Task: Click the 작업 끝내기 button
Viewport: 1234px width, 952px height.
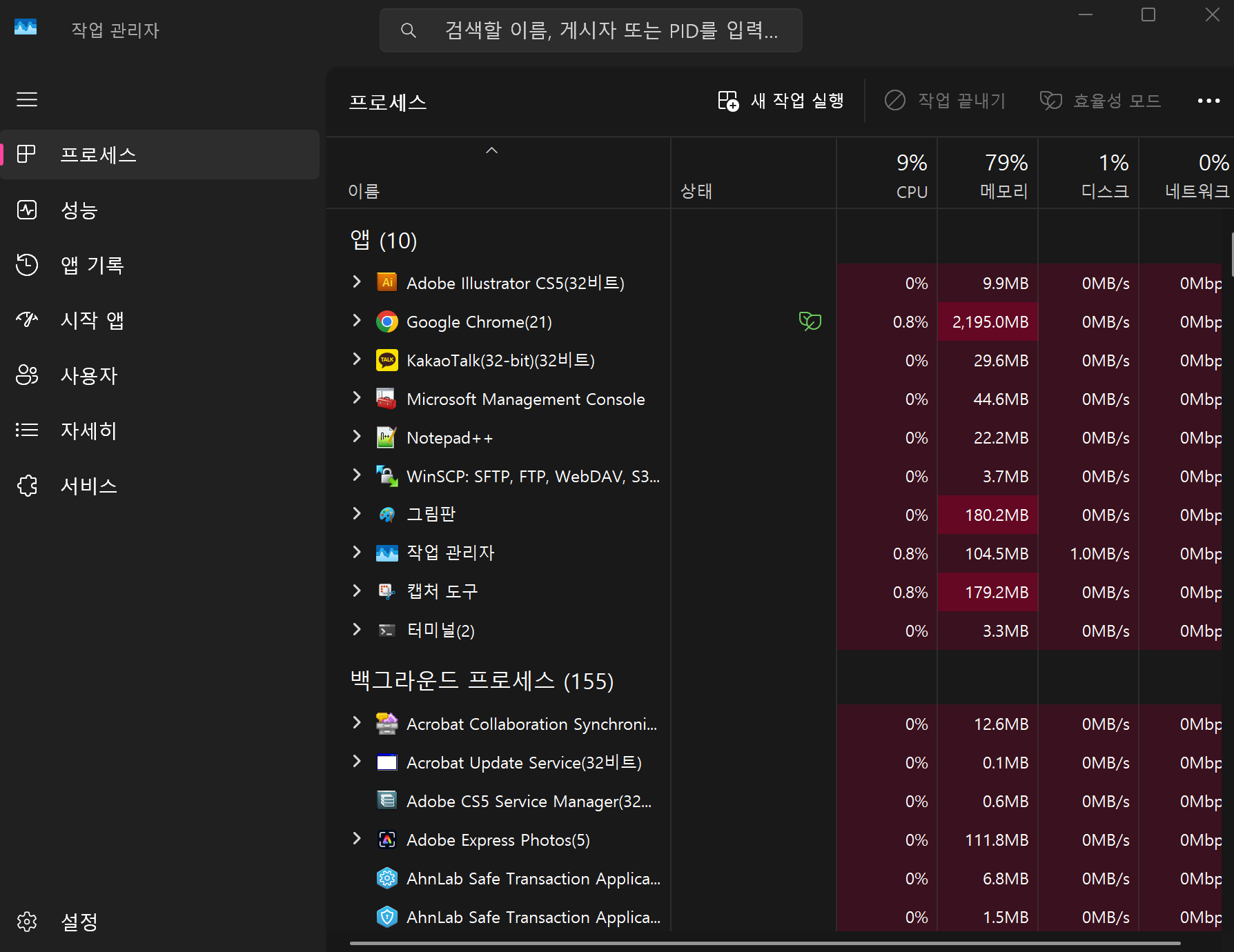Action: [x=945, y=101]
